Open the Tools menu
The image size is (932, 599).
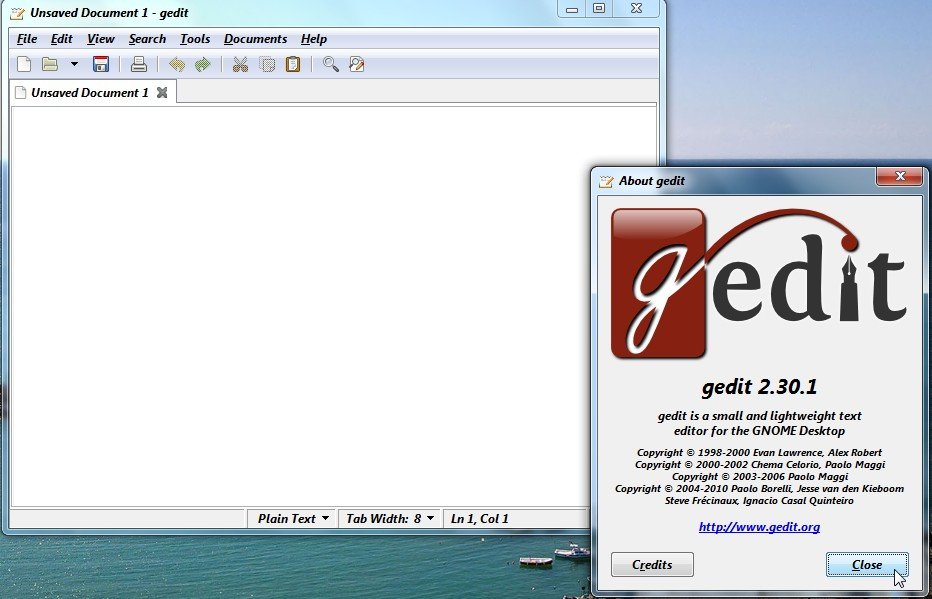coord(195,39)
